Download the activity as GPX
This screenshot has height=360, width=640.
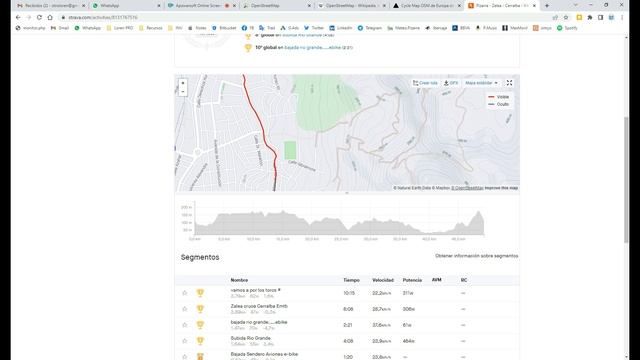point(451,83)
